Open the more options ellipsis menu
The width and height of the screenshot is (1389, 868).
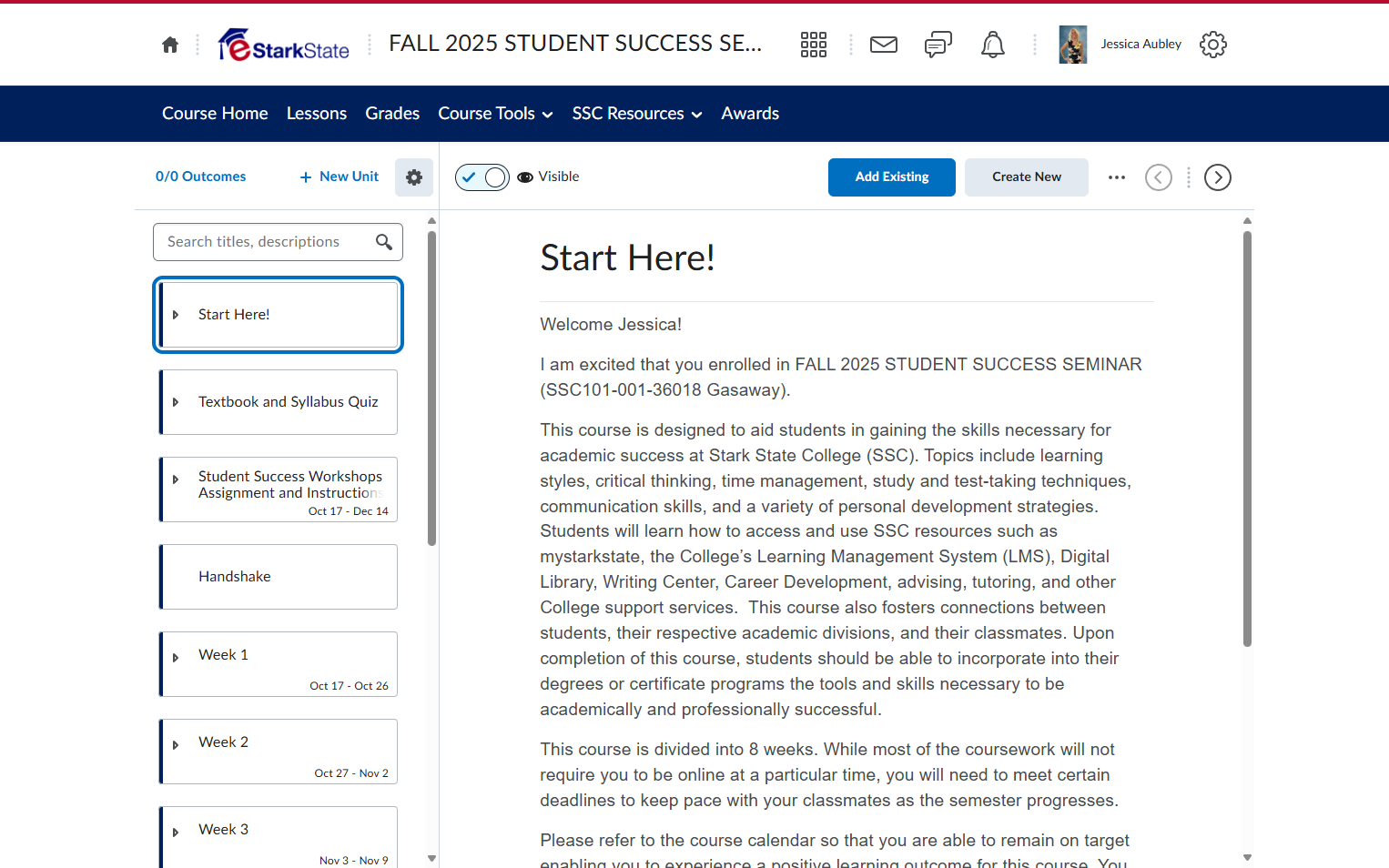tap(1117, 177)
